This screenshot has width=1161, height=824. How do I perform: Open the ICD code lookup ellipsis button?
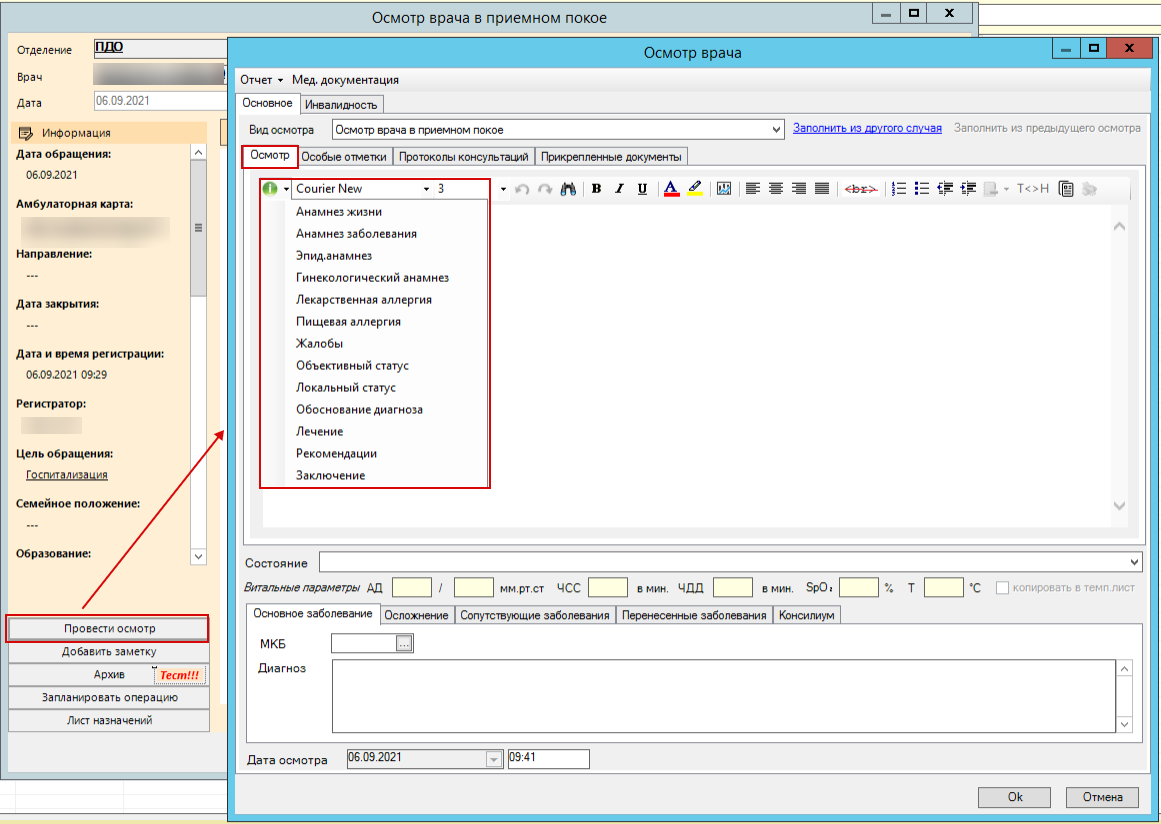click(x=404, y=644)
